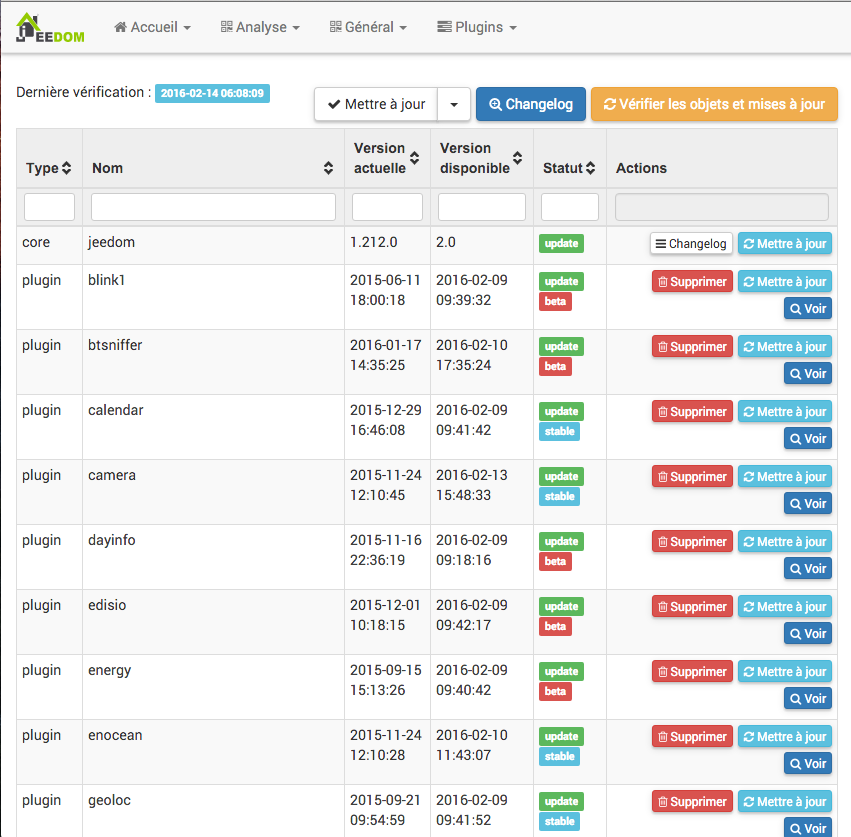The image size is (851, 837).
Task: Expand the Mettre à jour dropdown caret
Action: pos(454,104)
